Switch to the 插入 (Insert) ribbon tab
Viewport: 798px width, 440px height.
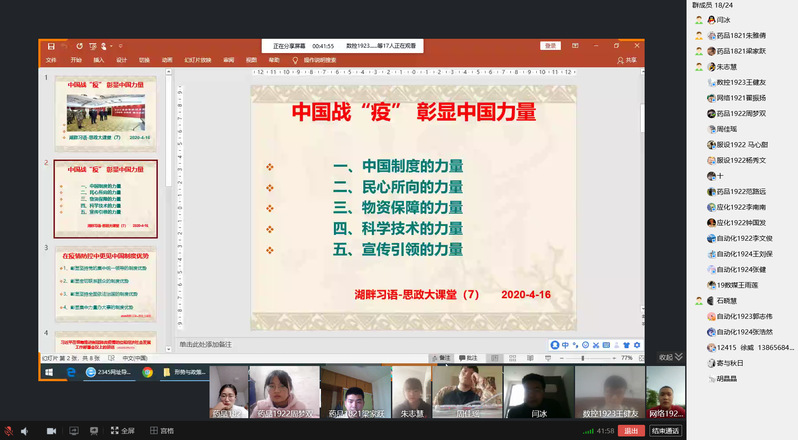pyautogui.click(x=99, y=60)
